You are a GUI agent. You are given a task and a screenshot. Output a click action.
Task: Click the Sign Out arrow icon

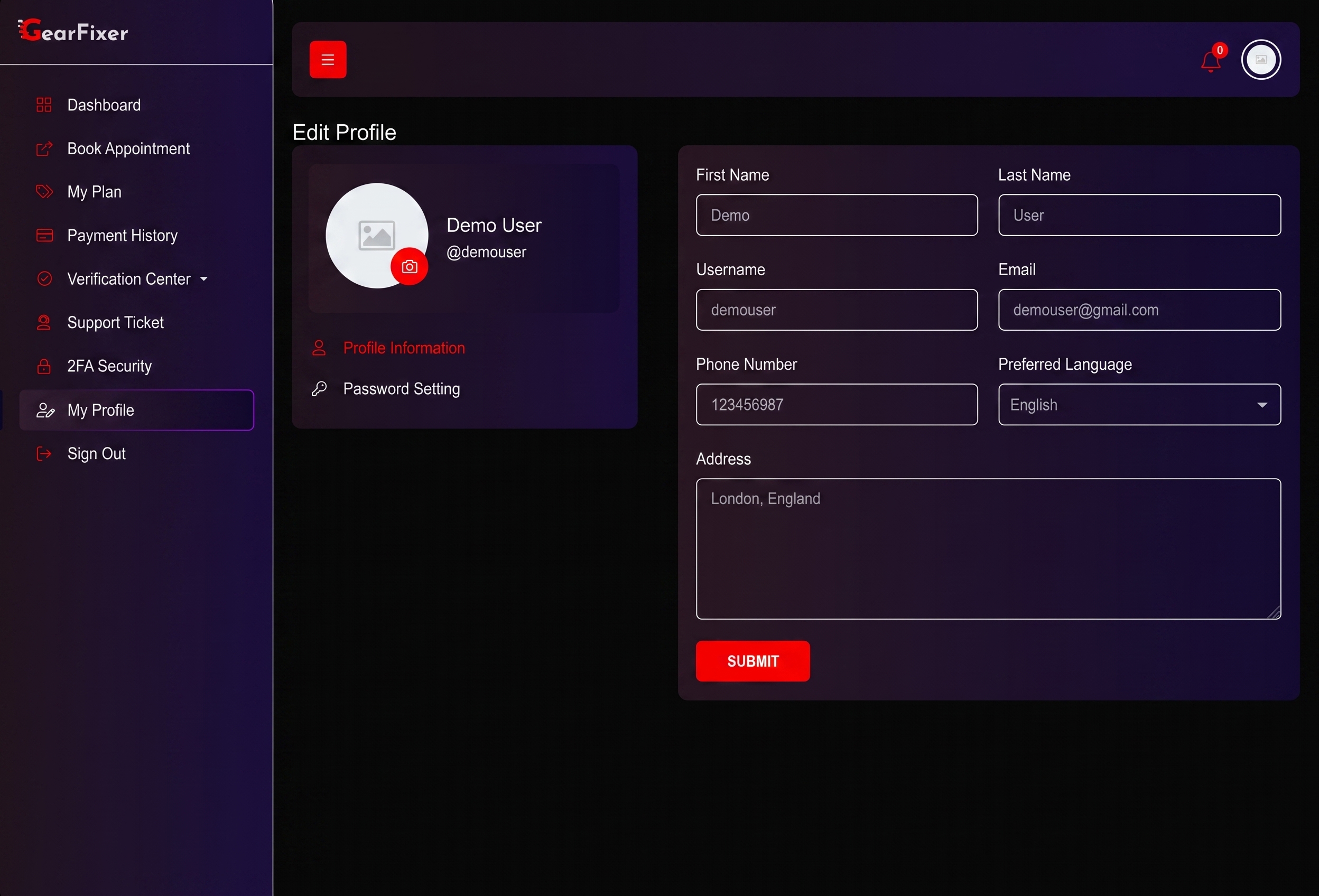(44, 453)
